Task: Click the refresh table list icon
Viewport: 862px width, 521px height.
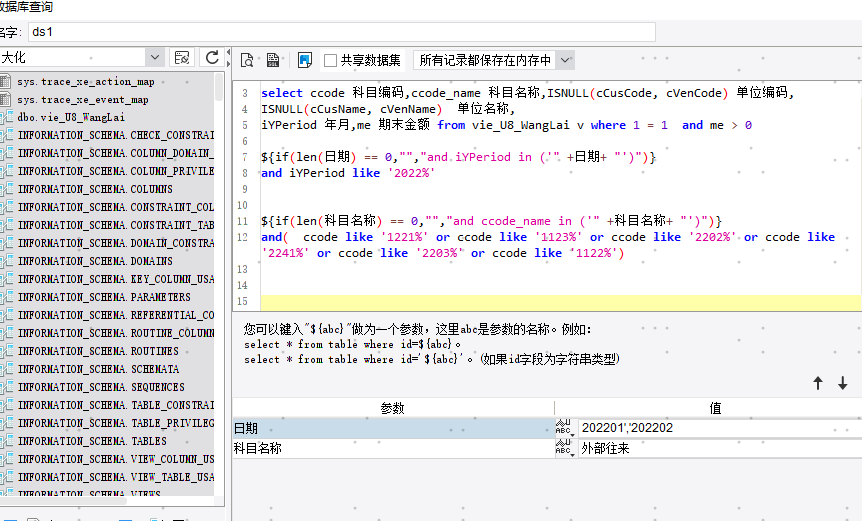Action: [x=212, y=58]
